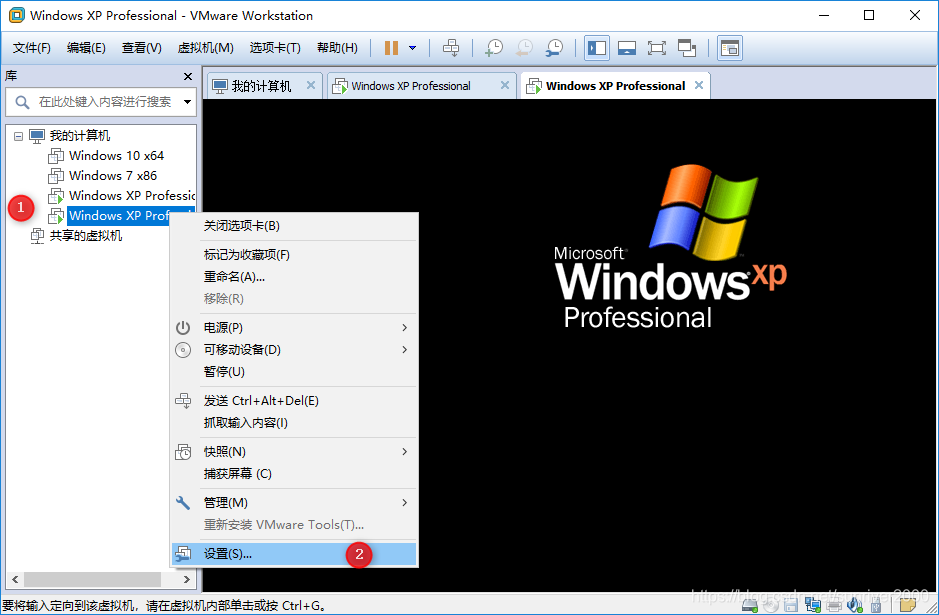Image resolution: width=939 pixels, height=615 pixels.
Task: Click the pause virtual machine toolbar button
Action: (391, 48)
